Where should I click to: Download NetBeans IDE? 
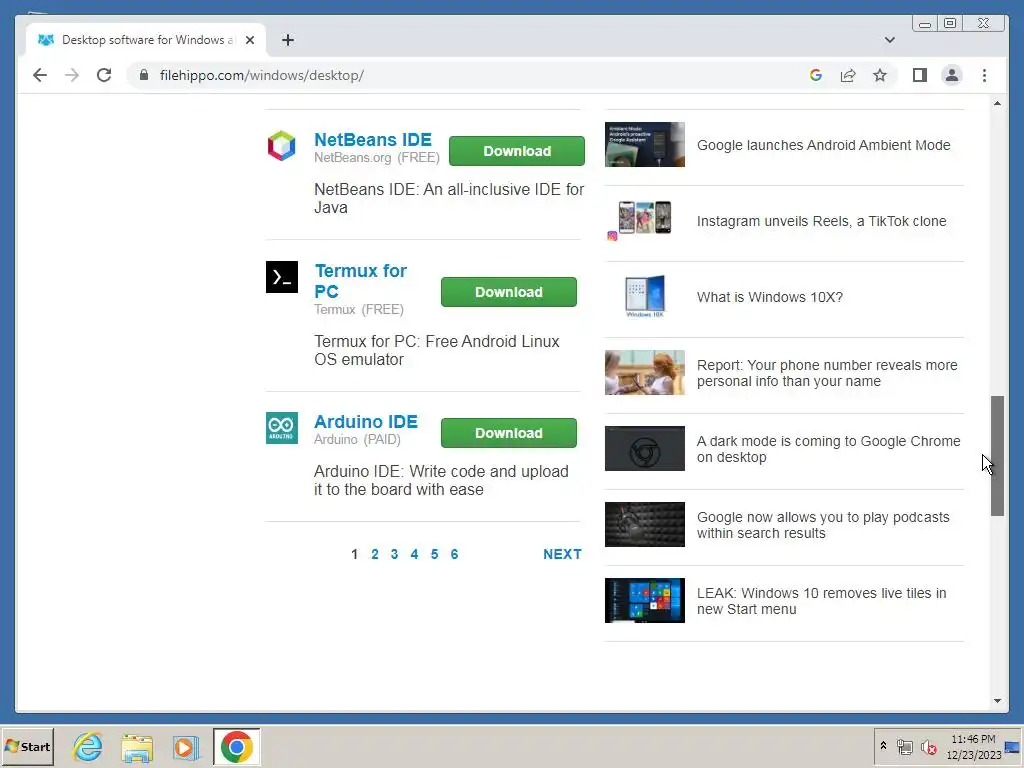click(517, 151)
